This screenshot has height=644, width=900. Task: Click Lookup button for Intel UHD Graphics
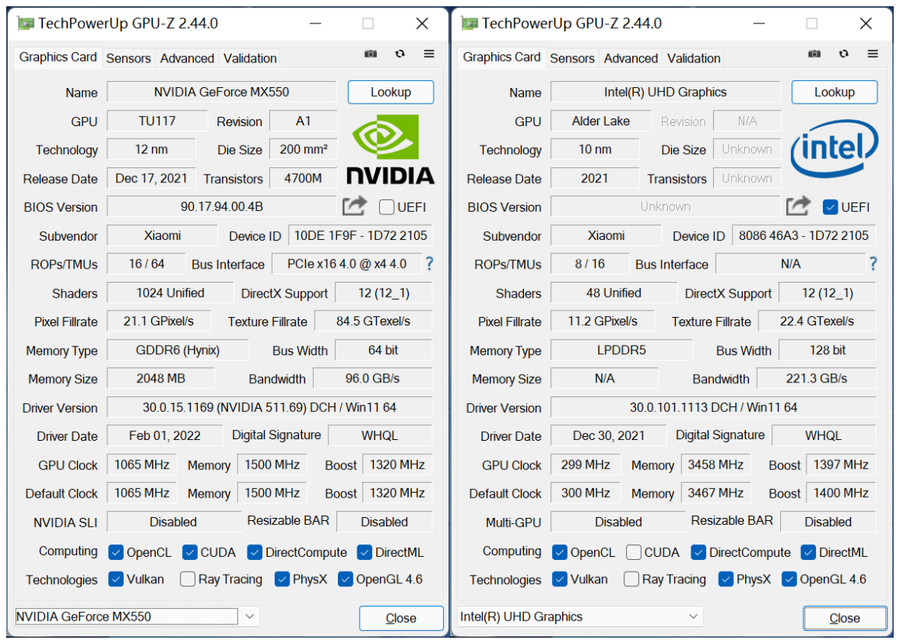tap(834, 92)
